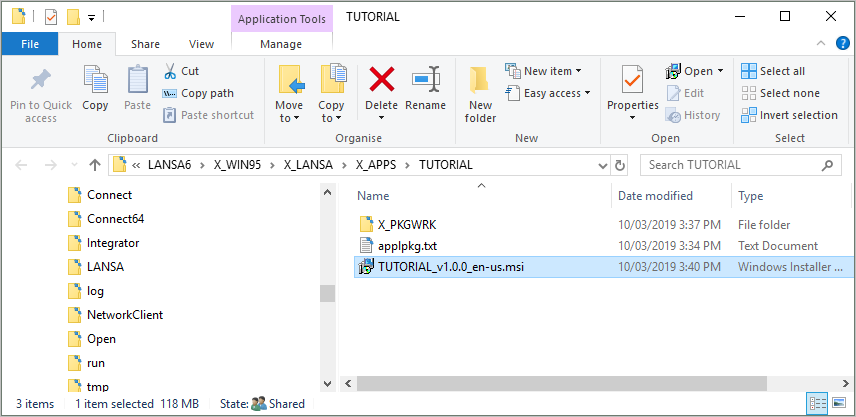Switch to the Share ribbon tab
856x417 pixels.
145,44
